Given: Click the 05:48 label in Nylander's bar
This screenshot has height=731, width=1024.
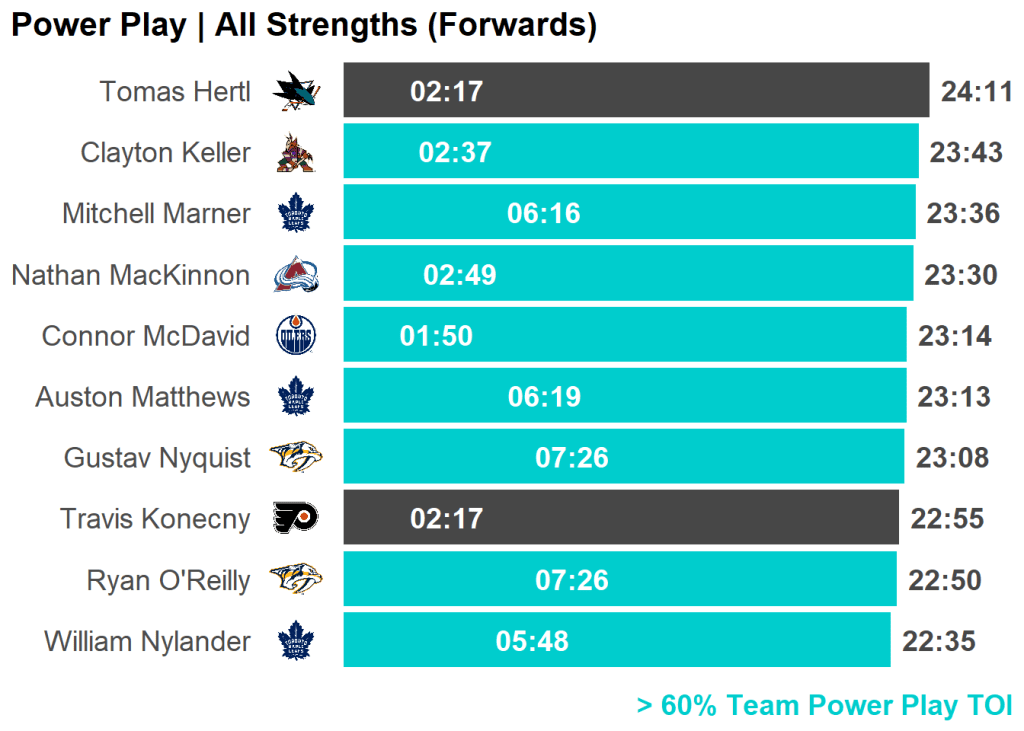Looking at the screenshot, I should pyautogui.click(x=532, y=641).
